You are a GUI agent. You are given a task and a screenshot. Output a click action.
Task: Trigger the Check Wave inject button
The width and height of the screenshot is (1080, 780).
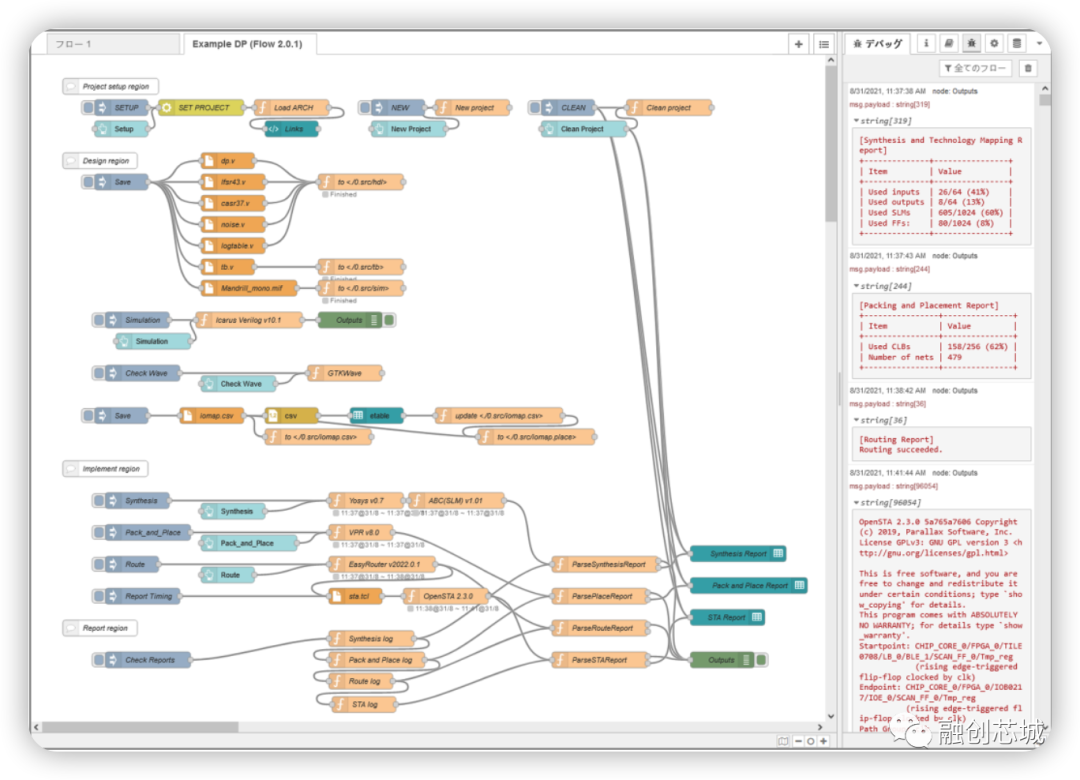click(x=99, y=373)
